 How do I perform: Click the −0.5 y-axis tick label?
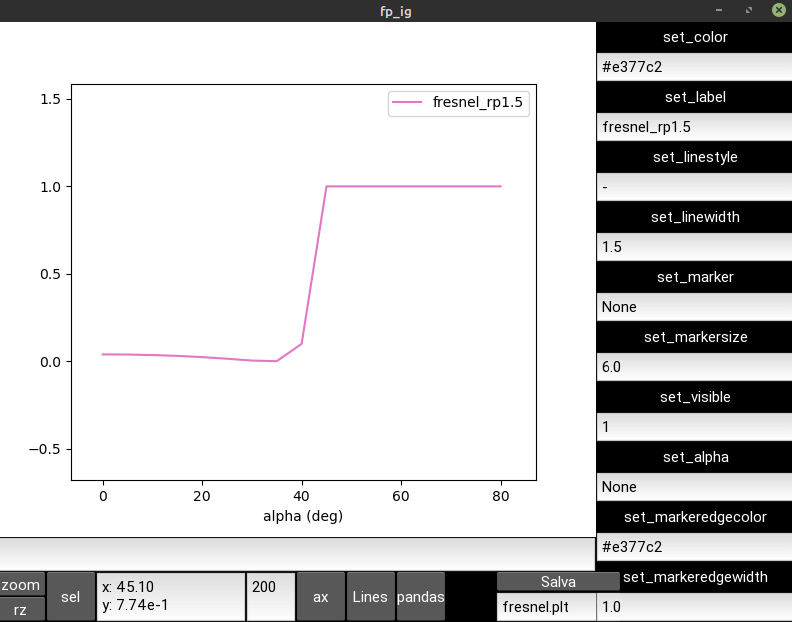click(45, 449)
